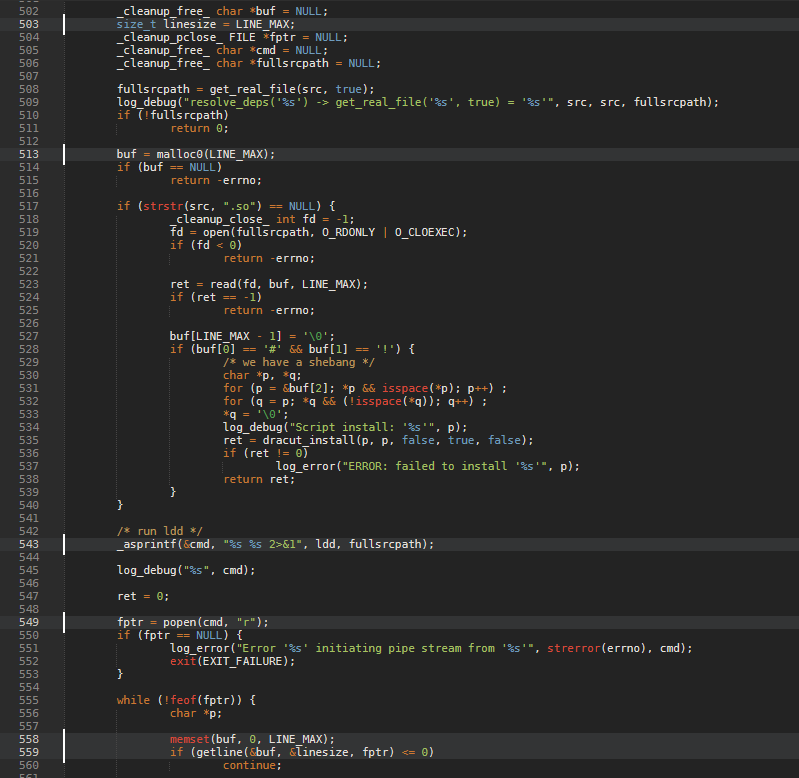Click exit(EXIT_FAILURE) statement
This screenshot has height=778, width=799.
[x=233, y=661]
